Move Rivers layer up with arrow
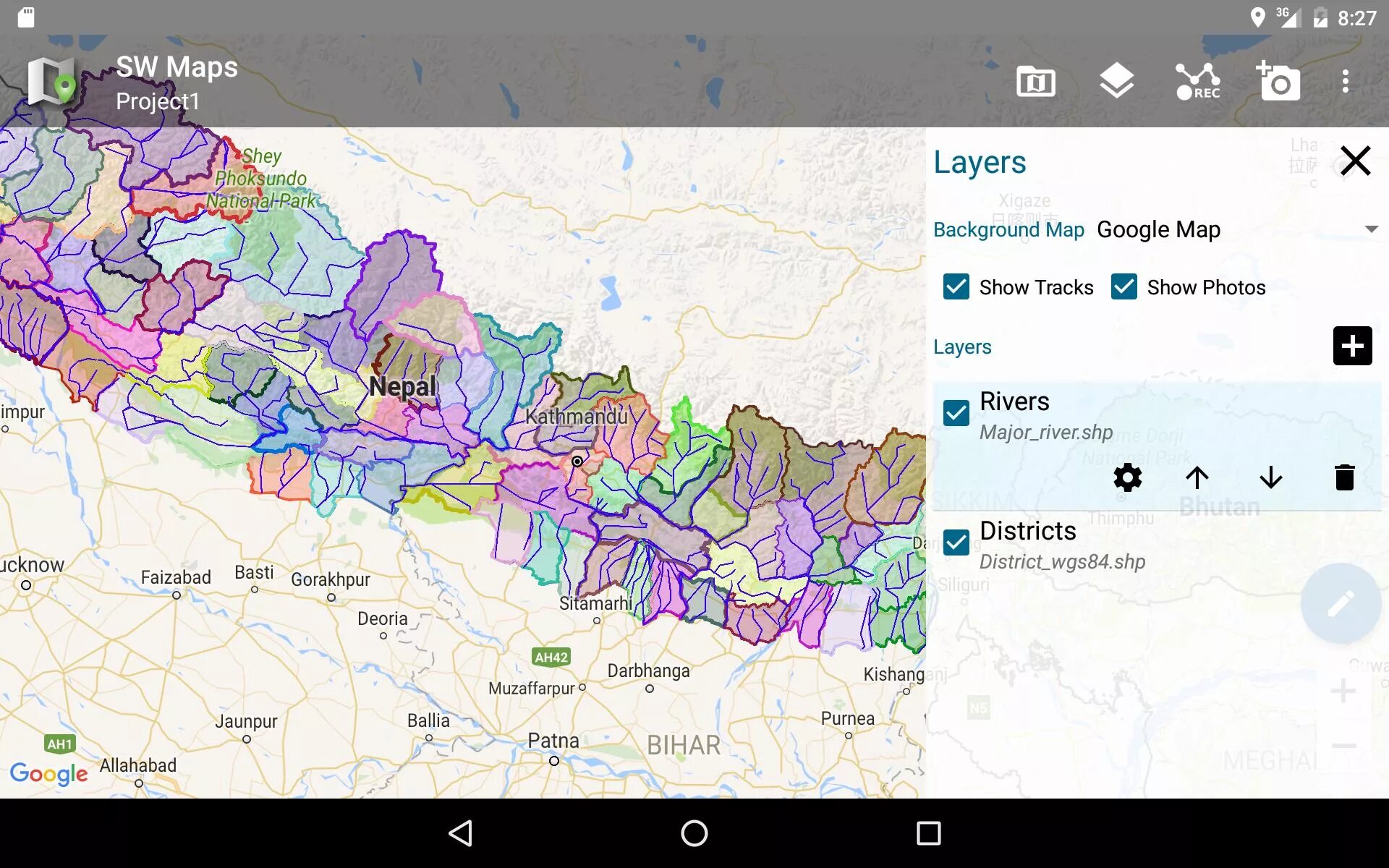Viewport: 1389px width, 868px height. click(1197, 477)
